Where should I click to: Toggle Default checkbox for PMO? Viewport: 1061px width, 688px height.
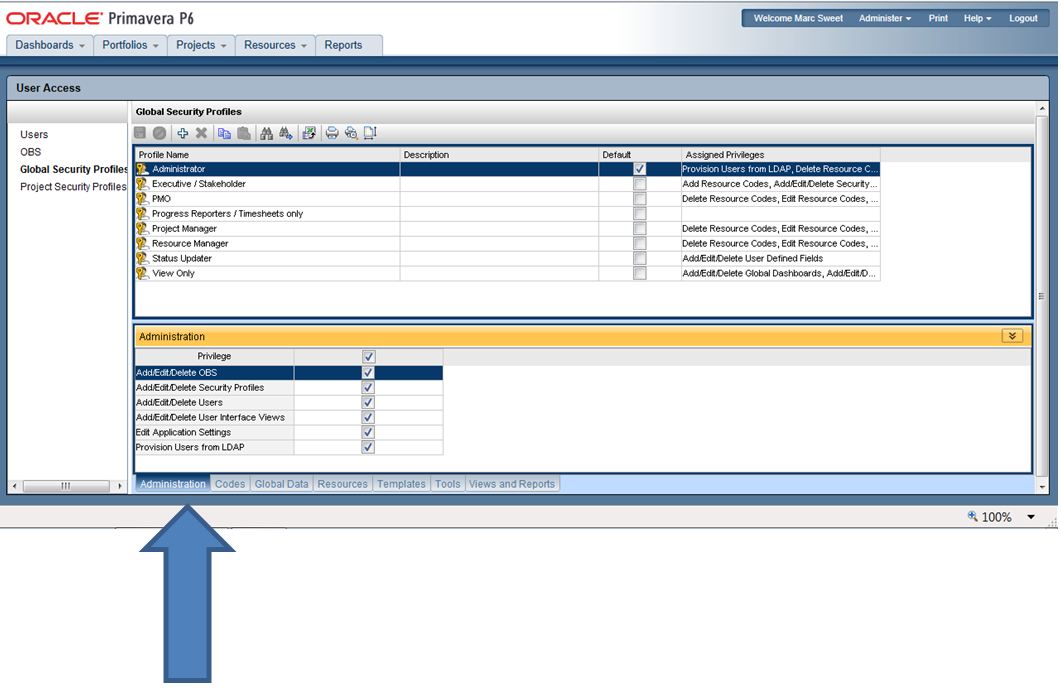coord(639,199)
